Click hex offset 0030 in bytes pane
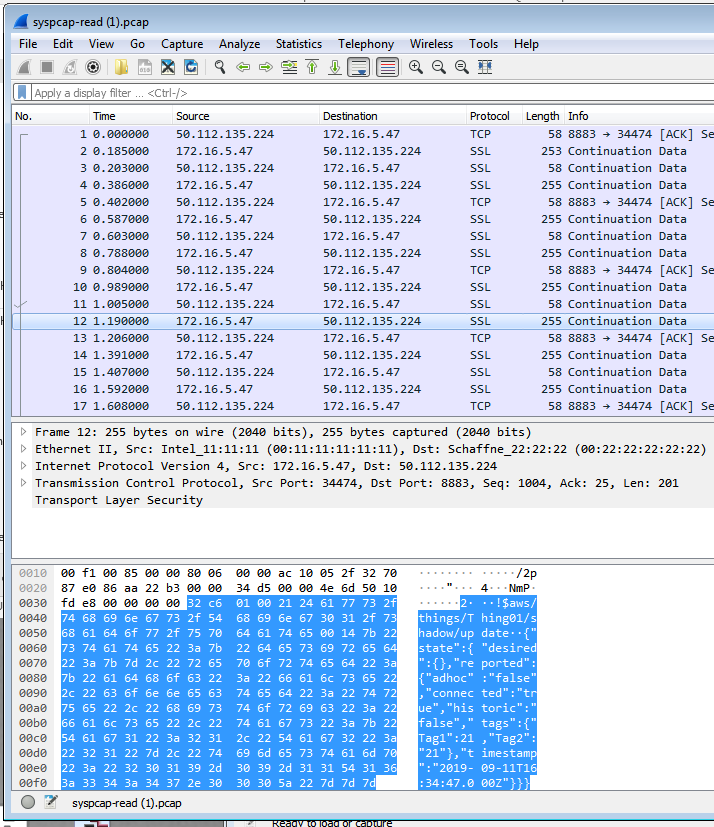This screenshot has height=827, width=714. (x=33, y=603)
